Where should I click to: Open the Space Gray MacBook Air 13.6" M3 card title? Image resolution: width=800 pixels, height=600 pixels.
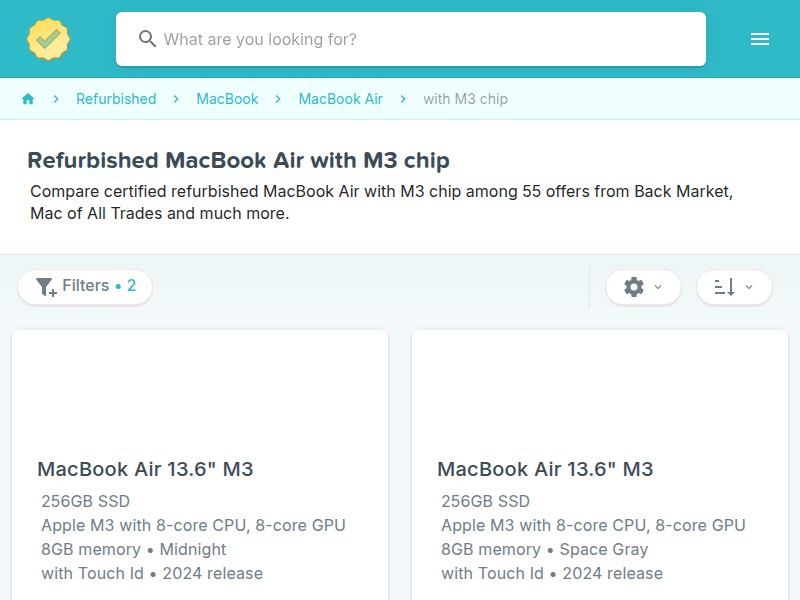pos(545,469)
